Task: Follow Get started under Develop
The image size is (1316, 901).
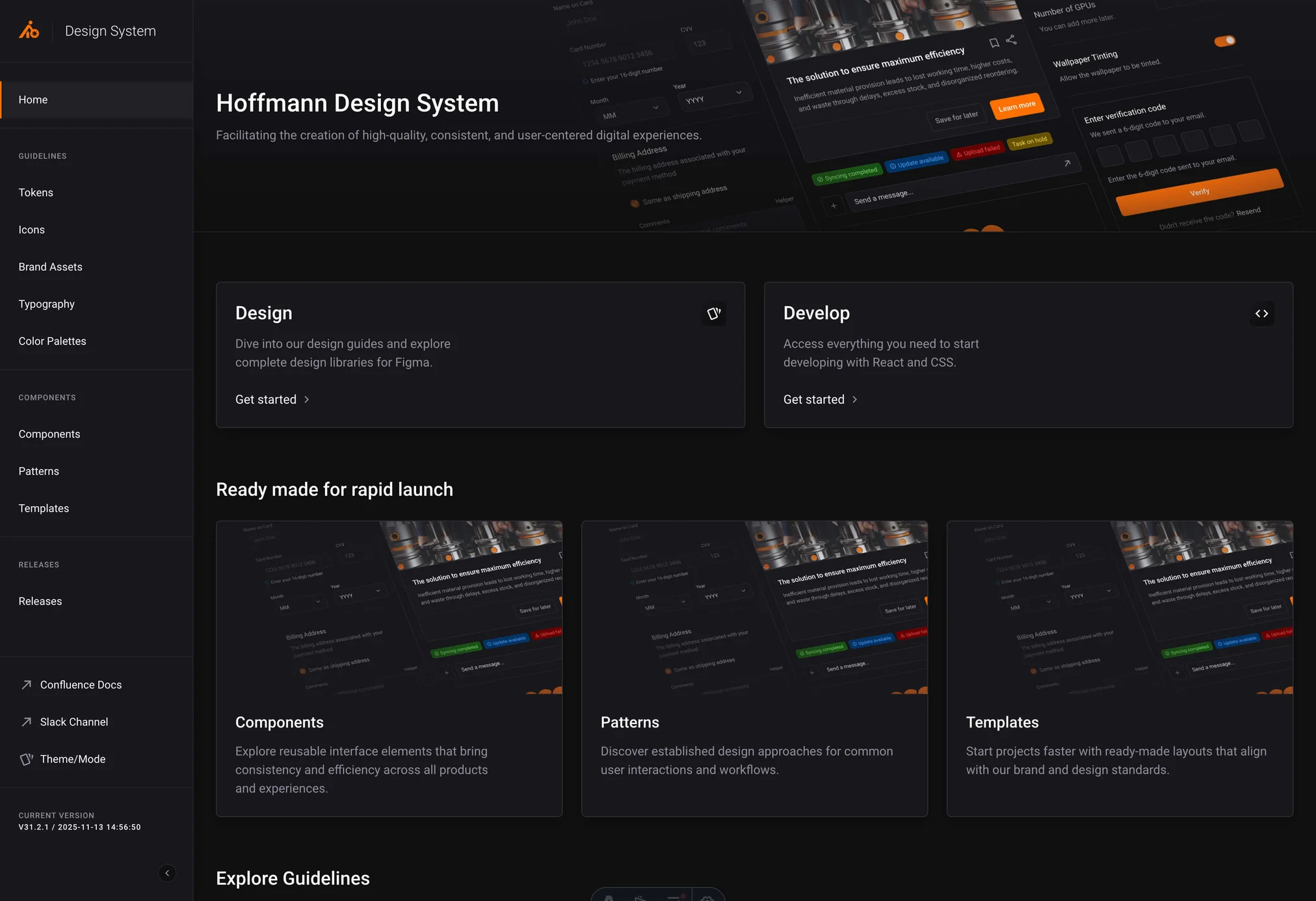Action: coord(814,399)
